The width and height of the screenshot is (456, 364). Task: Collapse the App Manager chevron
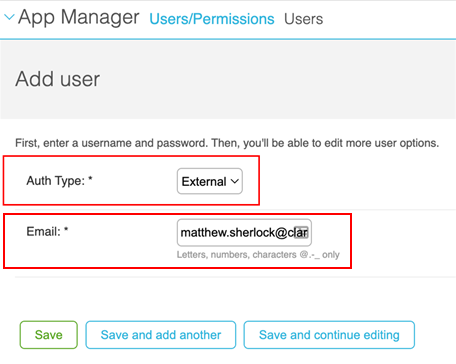coord(9,17)
